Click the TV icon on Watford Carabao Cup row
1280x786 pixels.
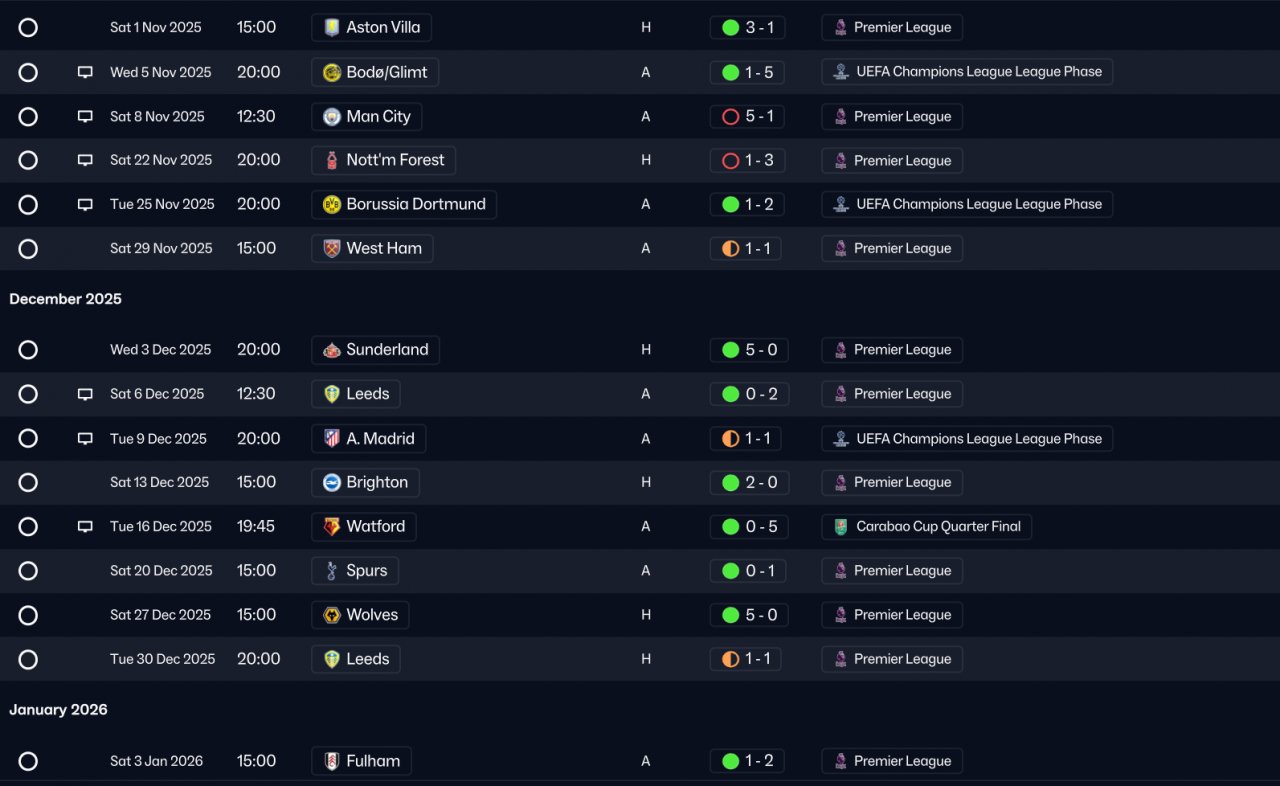(x=85, y=526)
